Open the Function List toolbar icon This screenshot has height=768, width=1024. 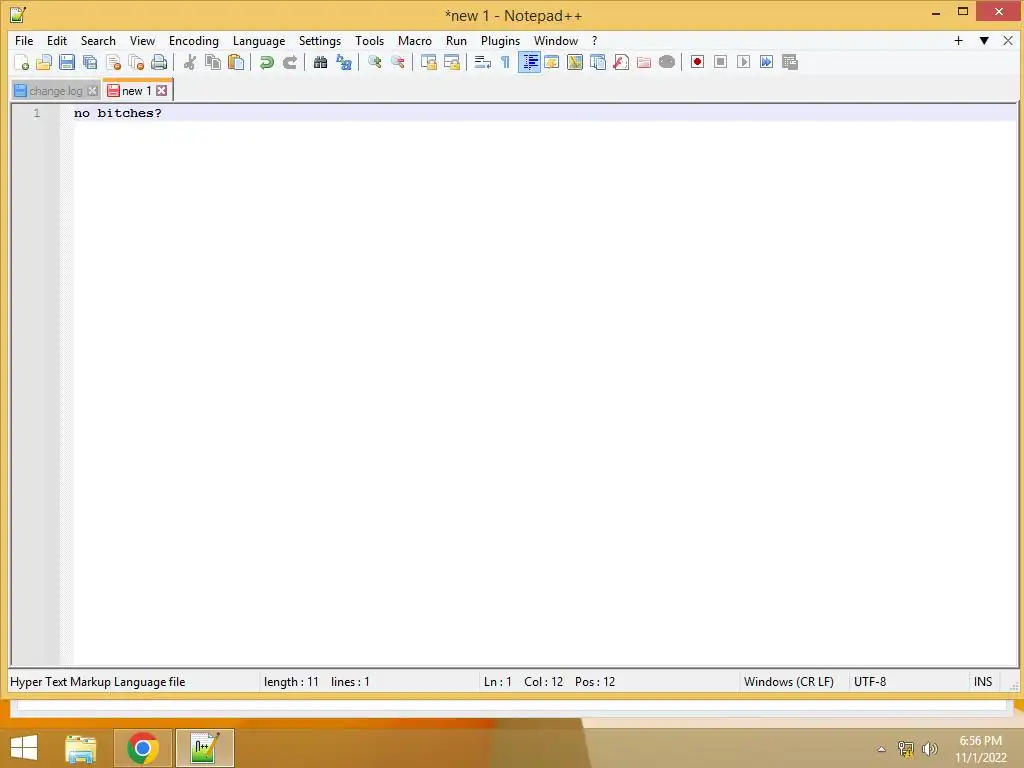pos(621,62)
